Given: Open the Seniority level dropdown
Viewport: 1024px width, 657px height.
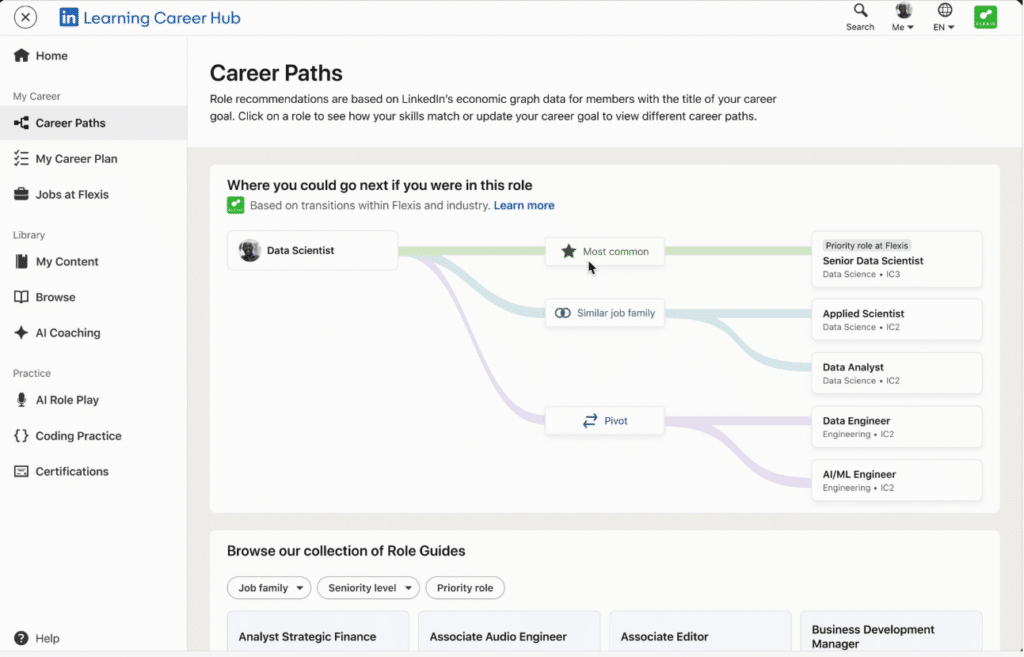Looking at the screenshot, I should click(x=368, y=588).
